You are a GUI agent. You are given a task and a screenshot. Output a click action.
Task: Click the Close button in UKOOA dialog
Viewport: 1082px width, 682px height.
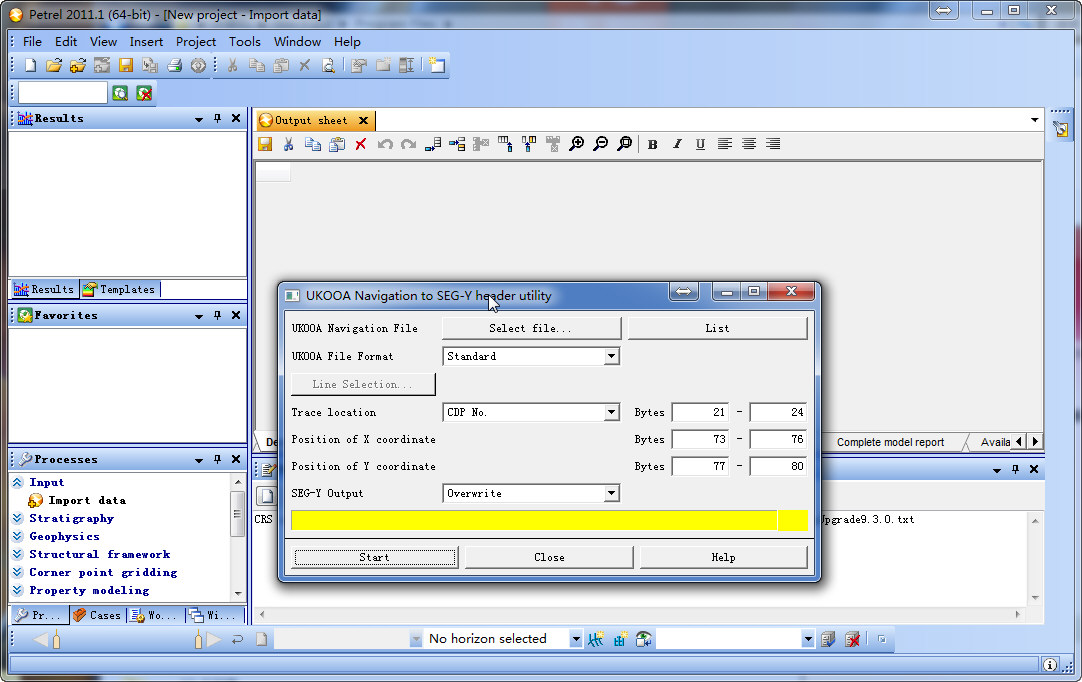point(549,557)
